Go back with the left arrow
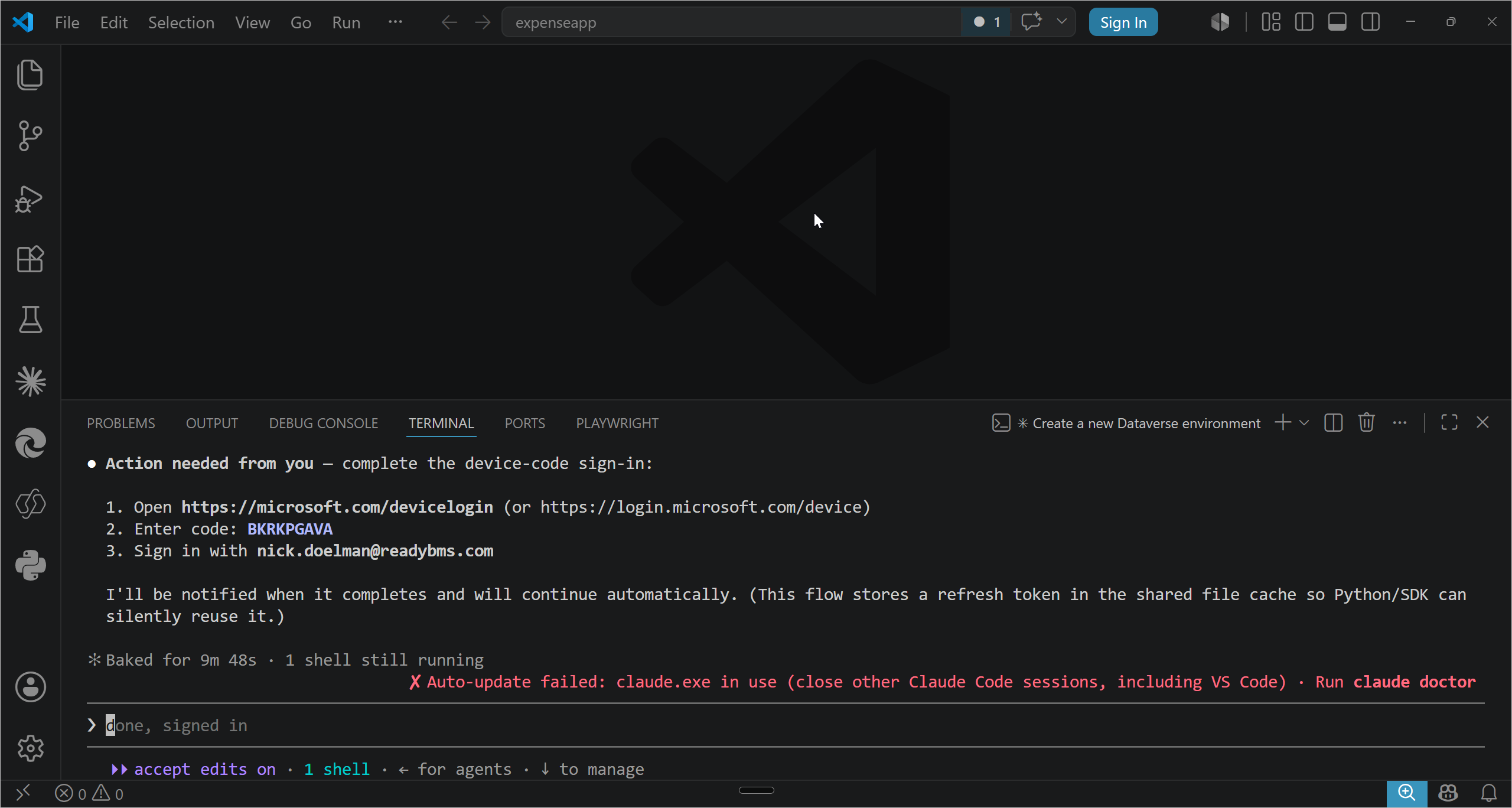The width and height of the screenshot is (1512, 808). coord(449,22)
